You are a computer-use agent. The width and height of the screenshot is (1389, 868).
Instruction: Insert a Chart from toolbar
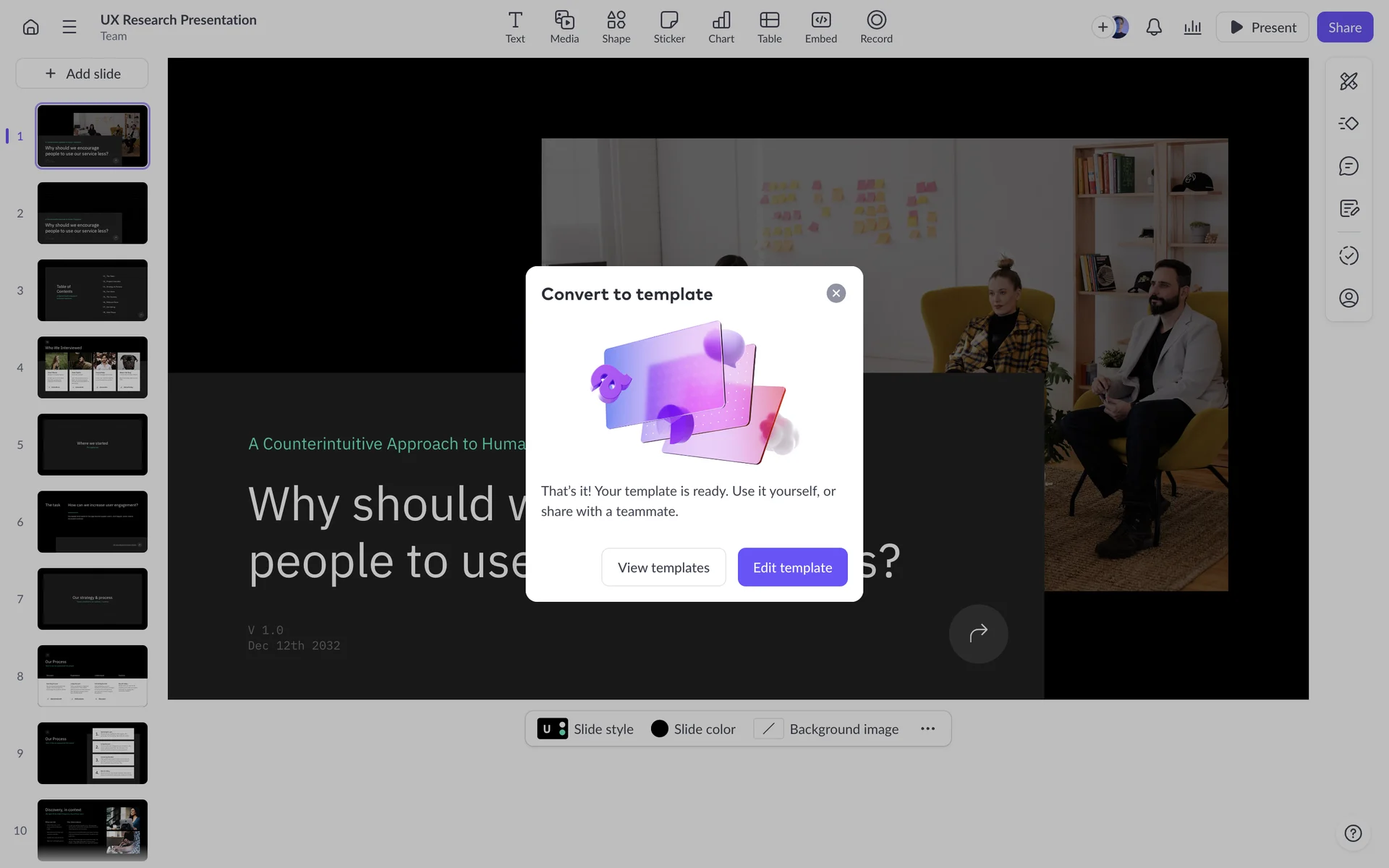point(721,27)
